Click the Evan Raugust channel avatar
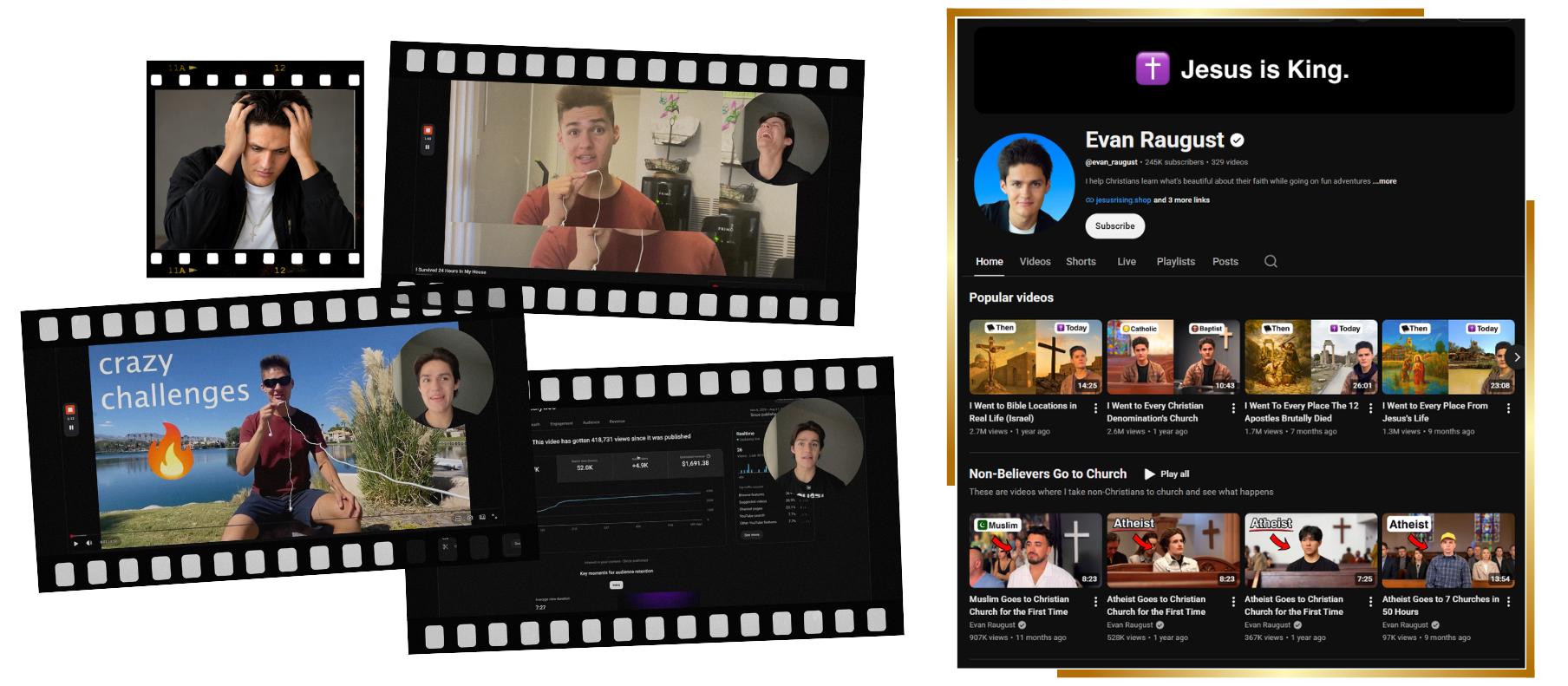The image size is (1568, 686). (1024, 184)
